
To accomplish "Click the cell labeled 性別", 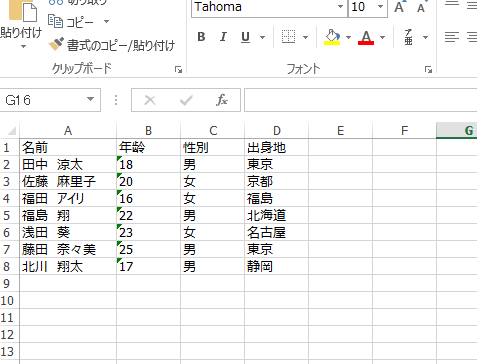I will [213, 147].
